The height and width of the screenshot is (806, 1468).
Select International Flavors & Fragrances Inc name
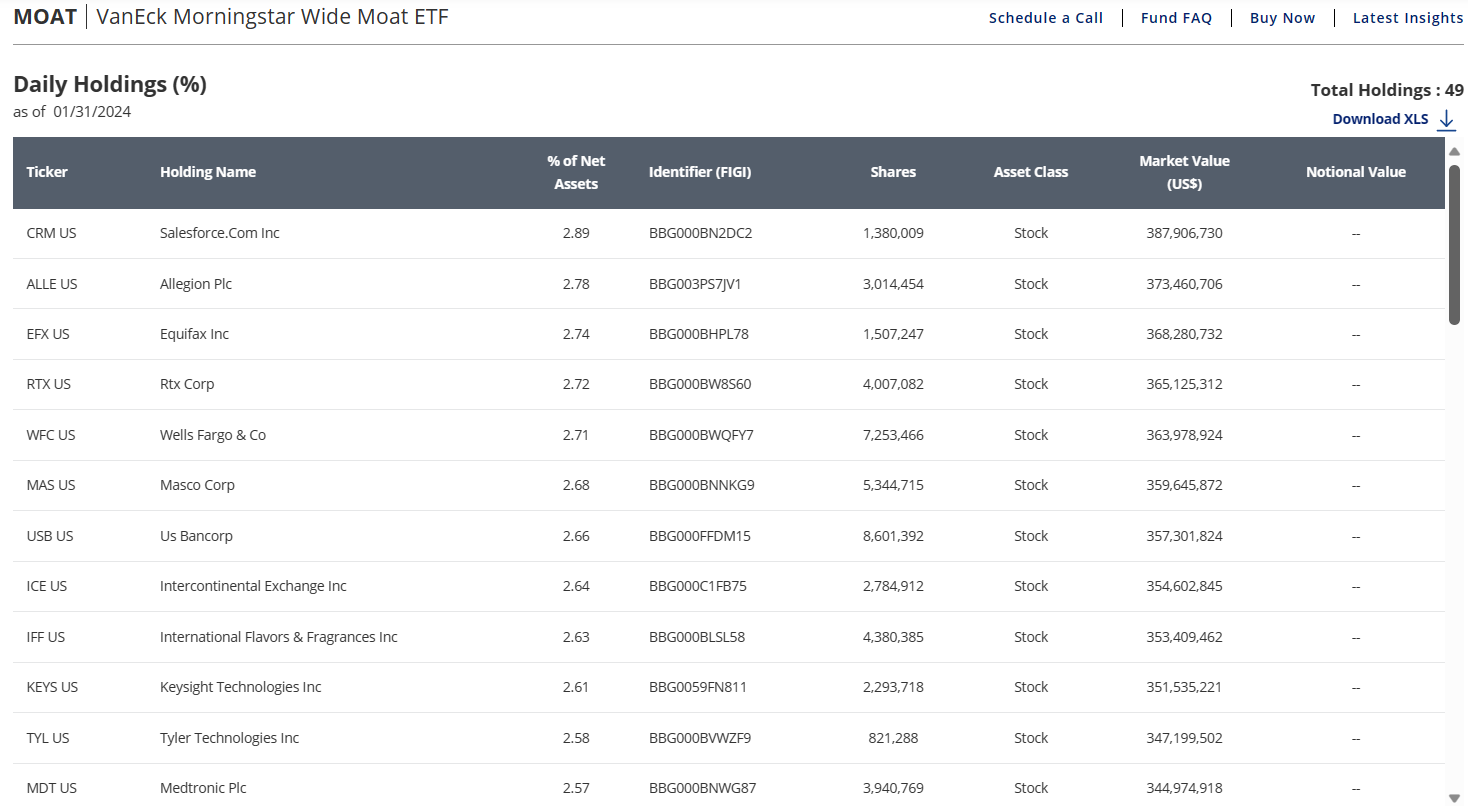point(279,637)
